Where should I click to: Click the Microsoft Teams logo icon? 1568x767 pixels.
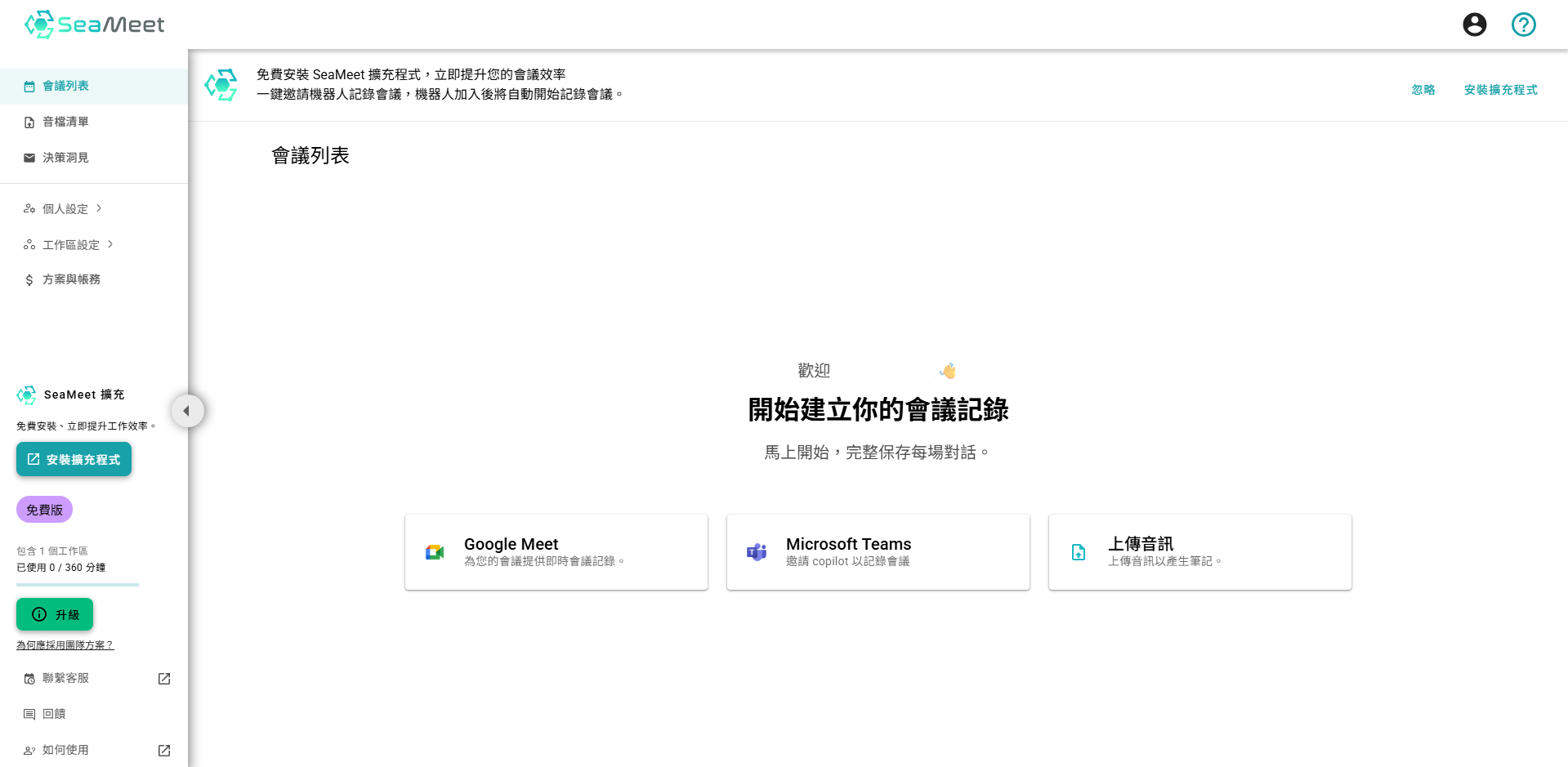tap(757, 553)
